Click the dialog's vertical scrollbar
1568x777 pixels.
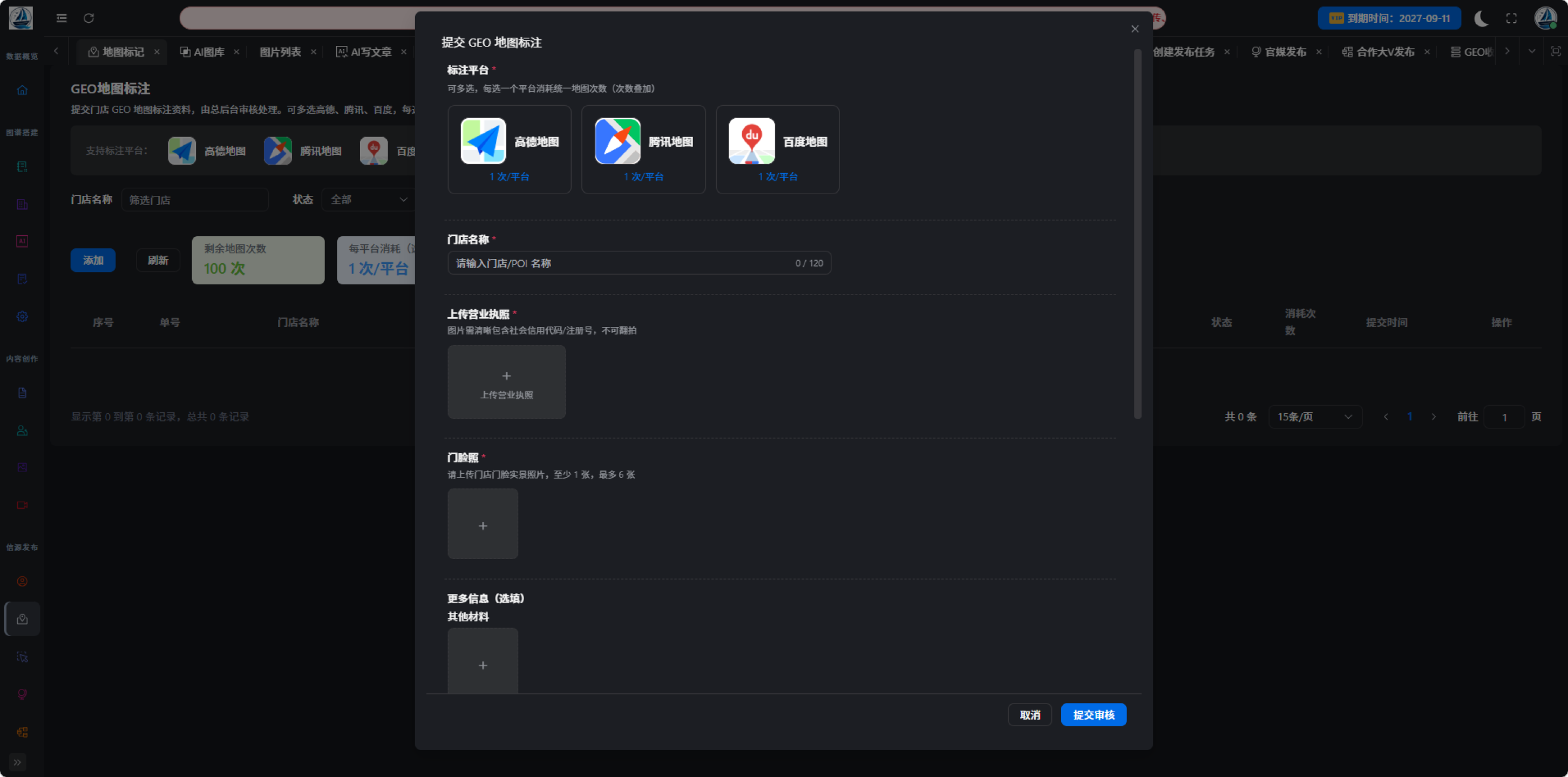(x=1137, y=234)
